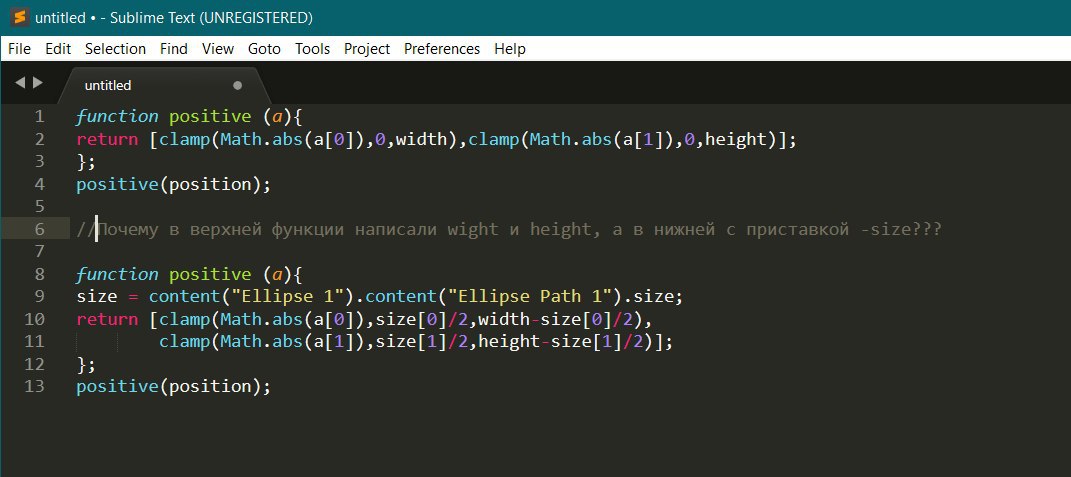The image size is (1071, 477).
Task: Click line number 5 in gutter
Action: (x=39, y=206)
